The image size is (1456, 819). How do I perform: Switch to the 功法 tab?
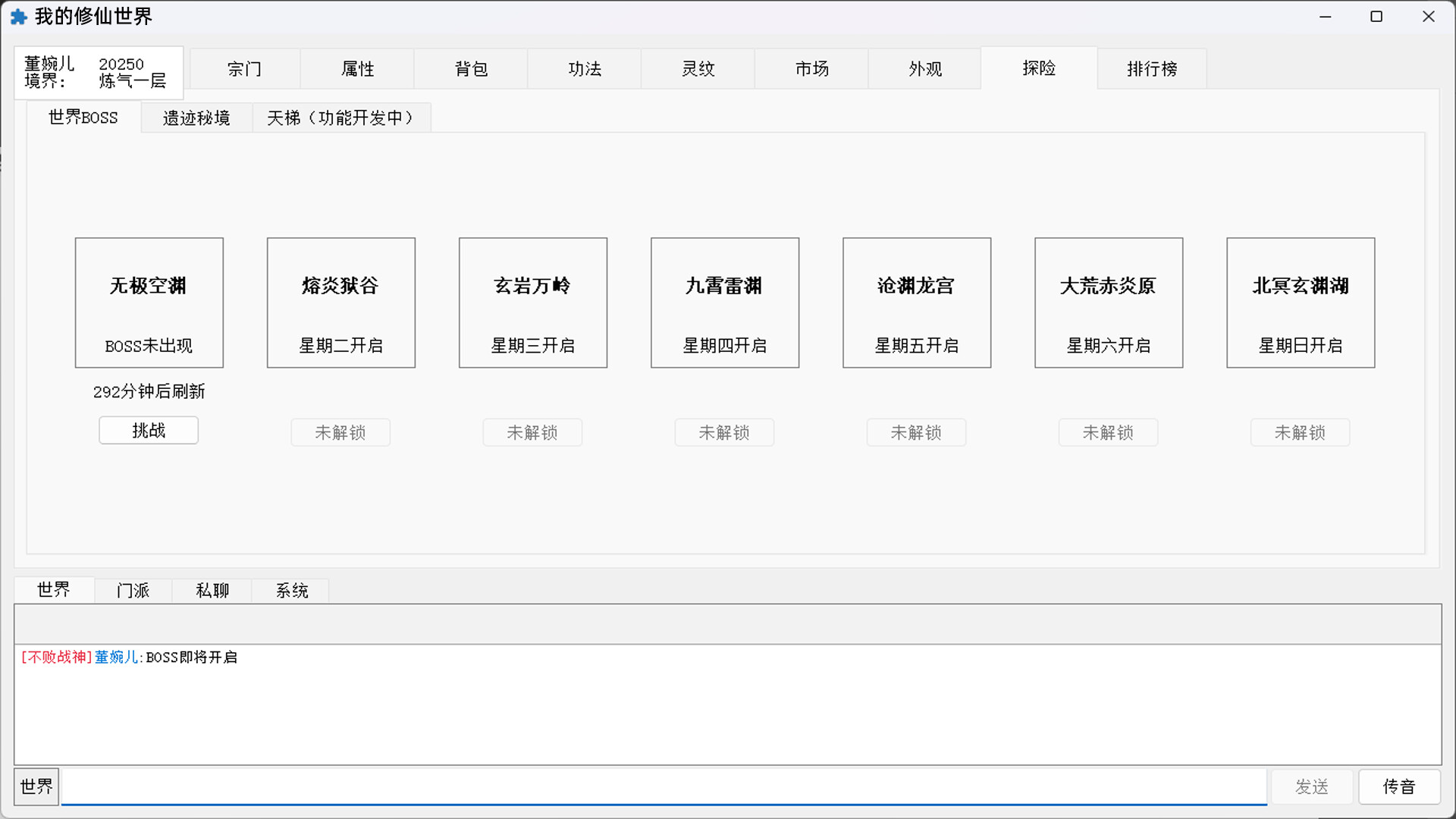(585, 68)
